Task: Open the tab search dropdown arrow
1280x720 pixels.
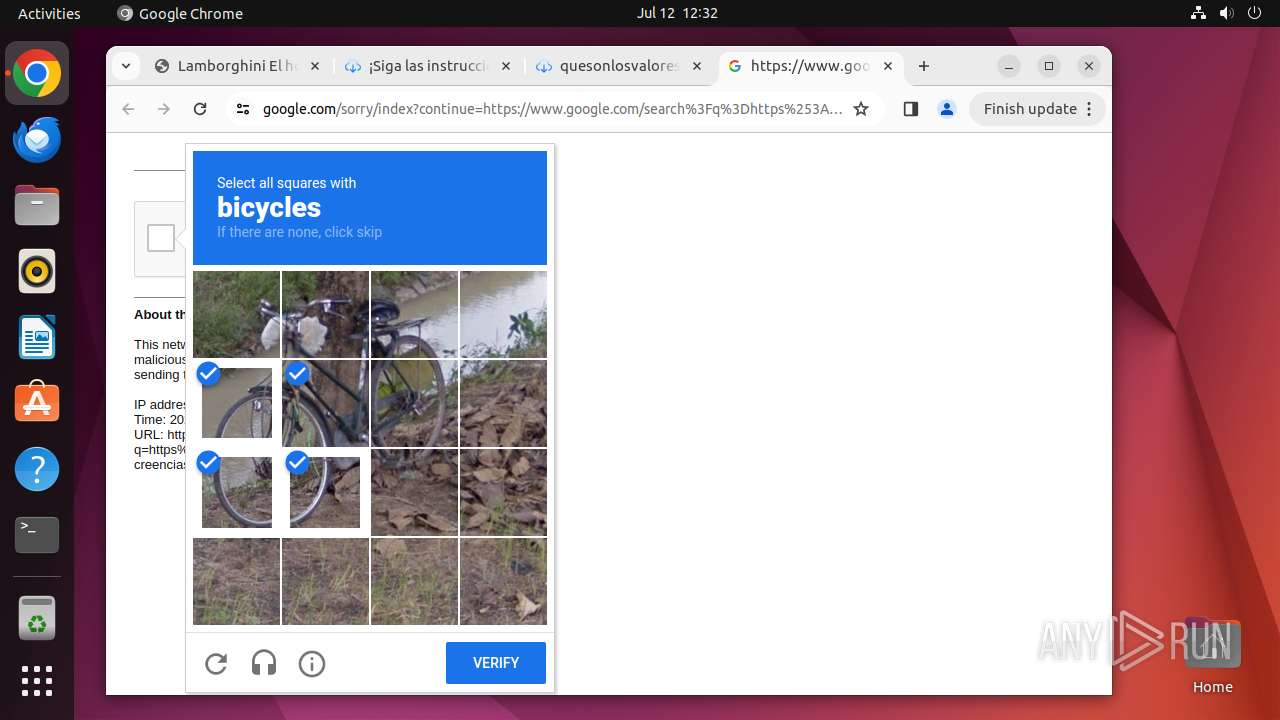Action: 125,66
